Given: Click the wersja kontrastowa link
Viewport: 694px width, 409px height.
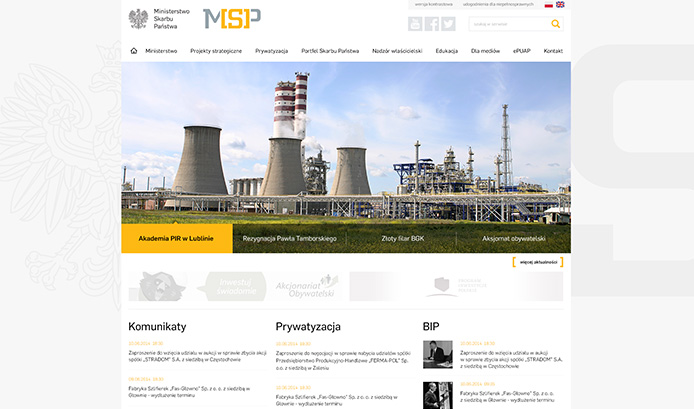Looking at the screenshot, I should click(x=433, y=4).
